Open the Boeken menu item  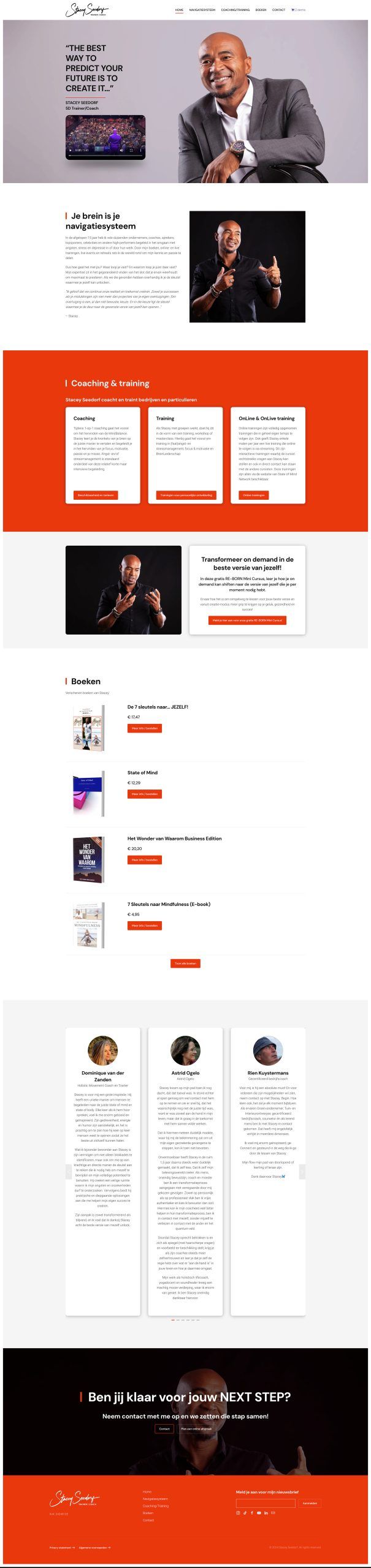(261, 10)
